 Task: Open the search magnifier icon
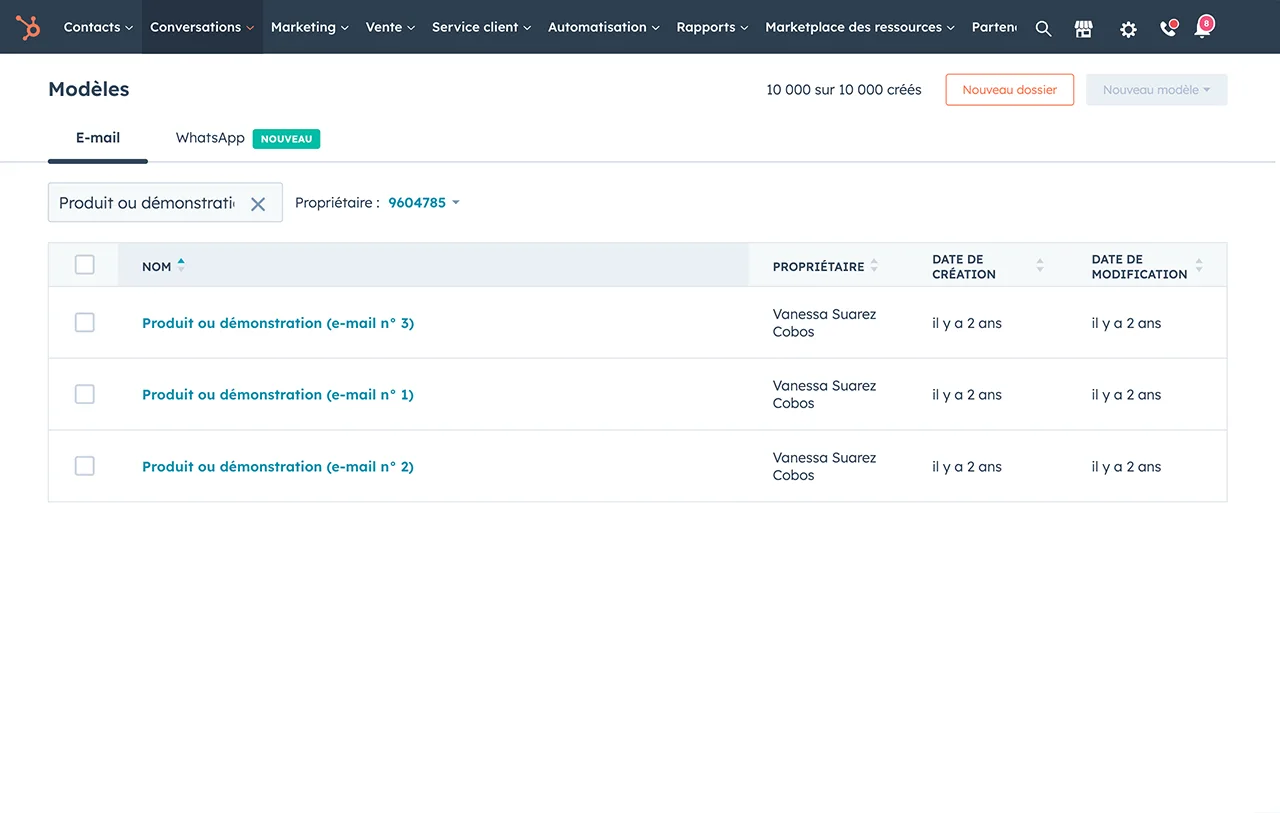(1043, 29)
